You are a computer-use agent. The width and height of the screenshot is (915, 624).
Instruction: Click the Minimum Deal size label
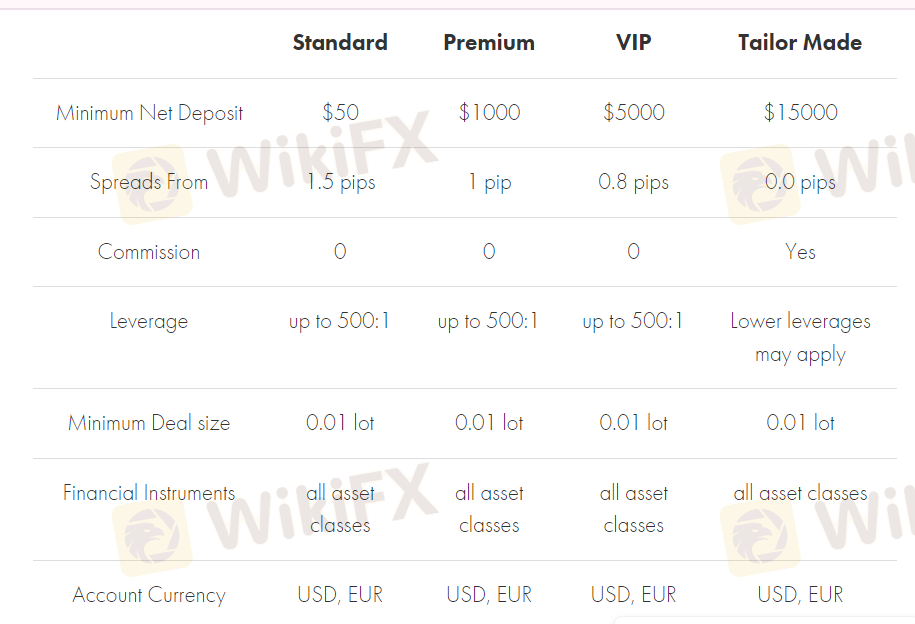tap(149, 423)
